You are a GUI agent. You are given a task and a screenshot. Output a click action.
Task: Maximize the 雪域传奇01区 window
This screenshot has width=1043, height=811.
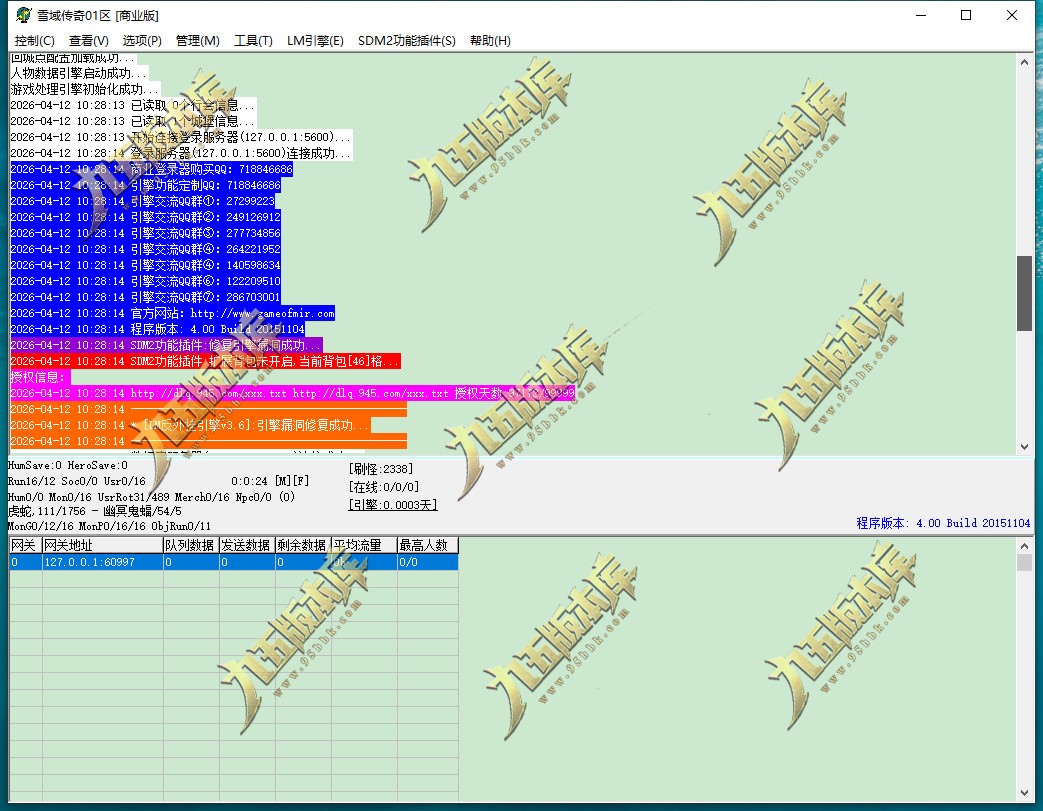tap(966, 15)
